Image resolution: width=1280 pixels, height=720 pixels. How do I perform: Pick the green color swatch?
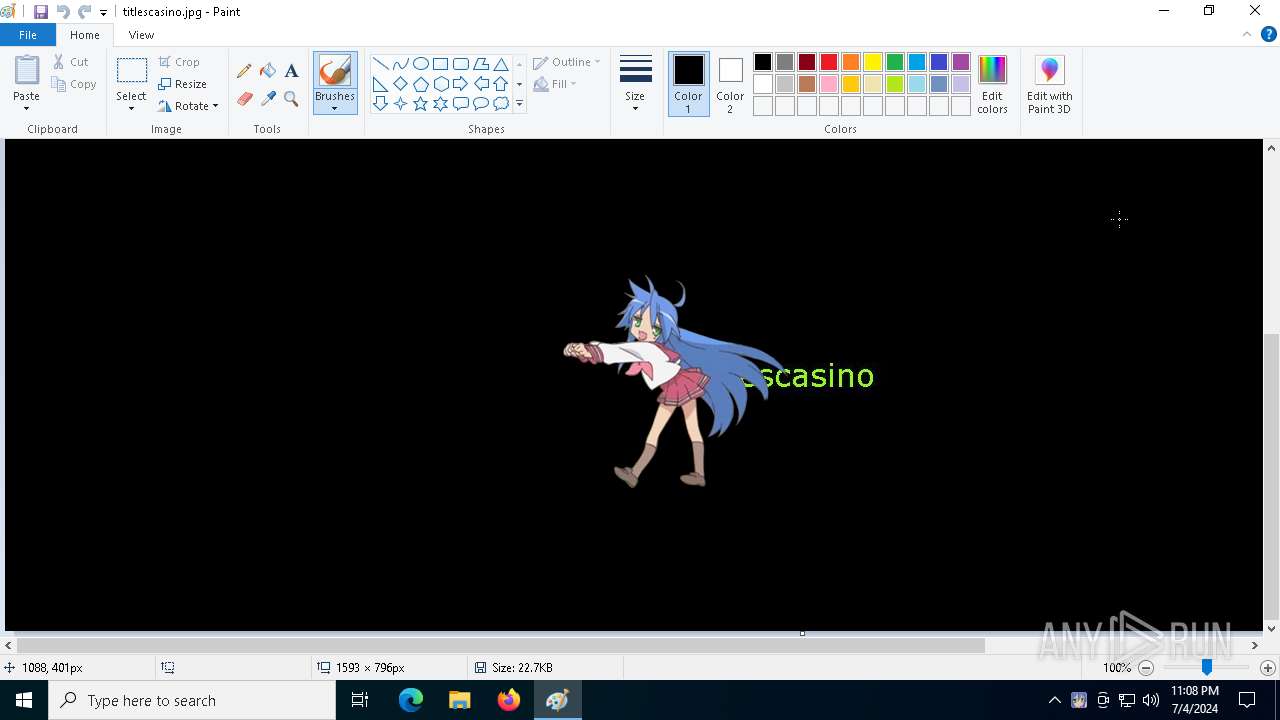click(x=895, y=62)
